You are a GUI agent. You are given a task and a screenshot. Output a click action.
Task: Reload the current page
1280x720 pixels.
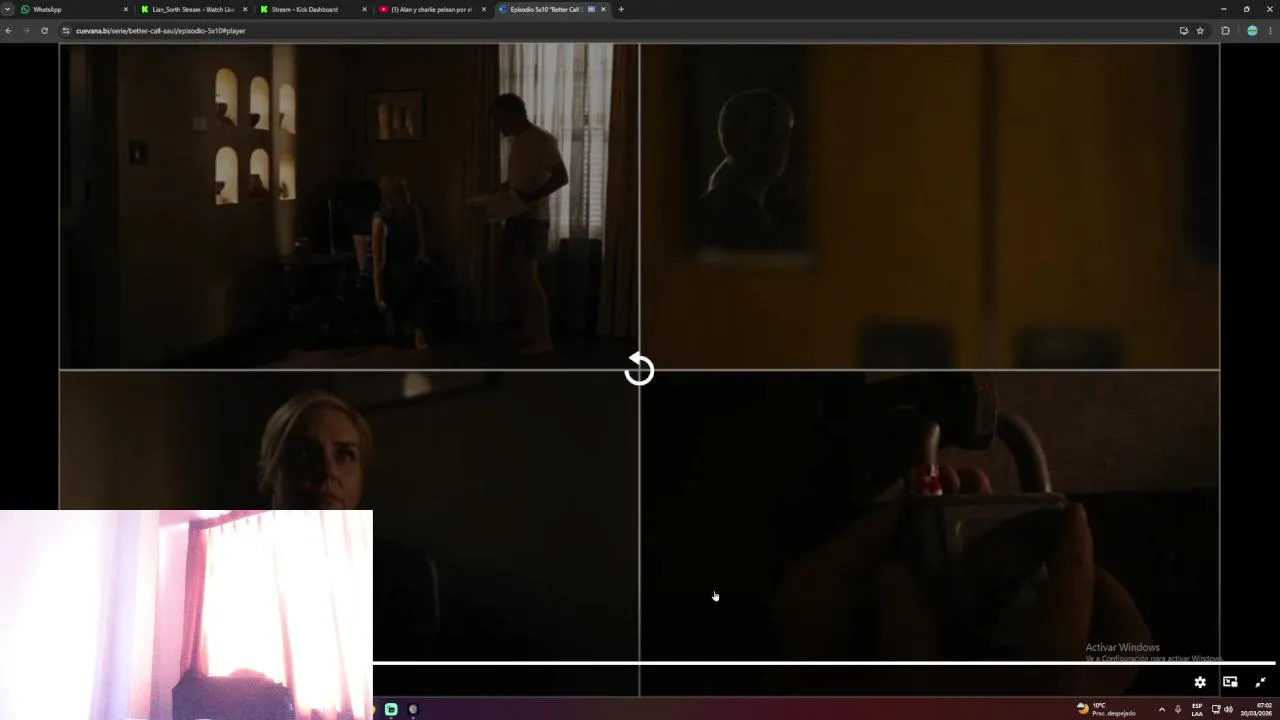pos(44,30)
